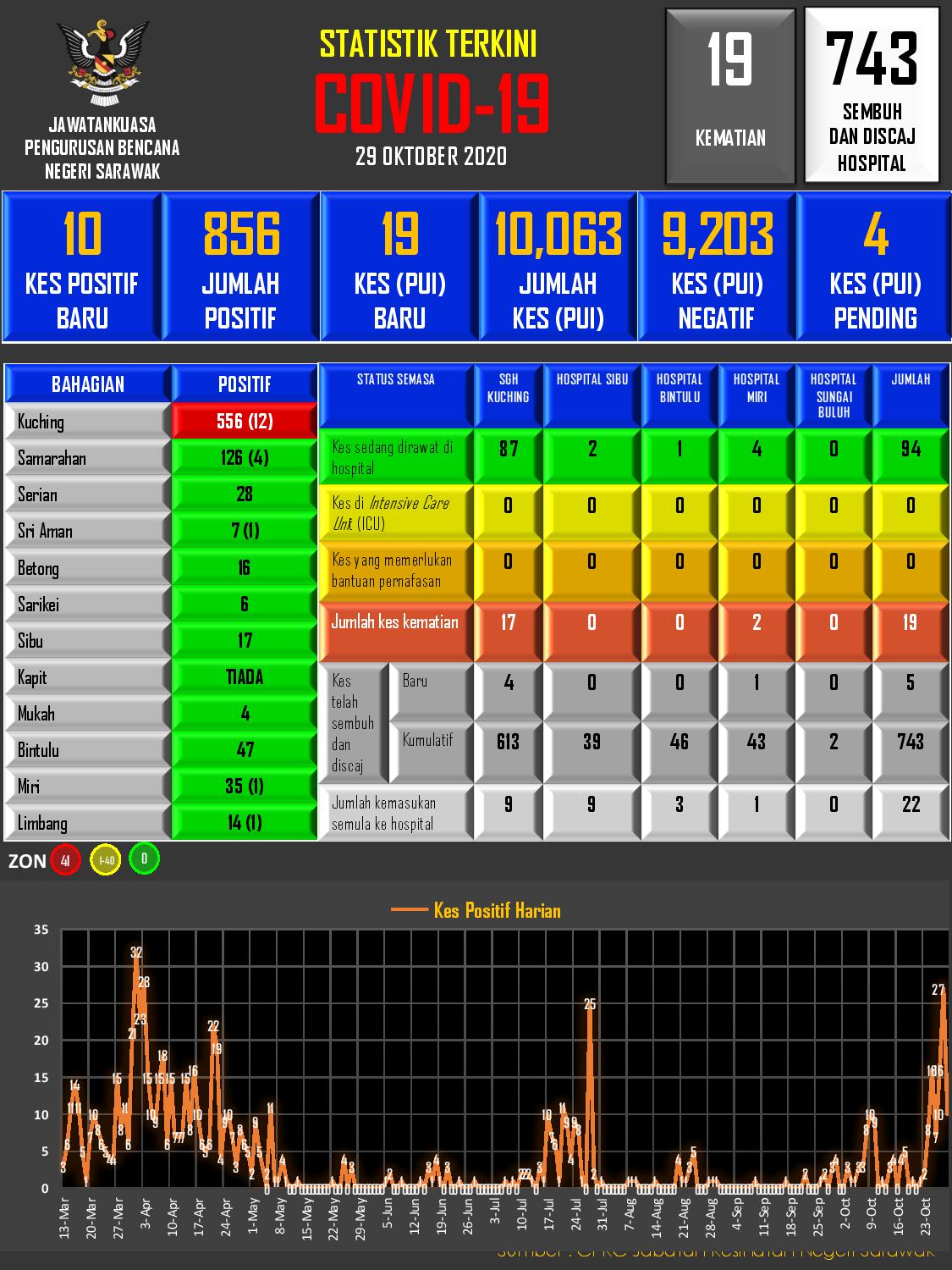Select the 856 Jumlah Positif tile
This screenshot has height=1270, width=952.
(240, 267)
